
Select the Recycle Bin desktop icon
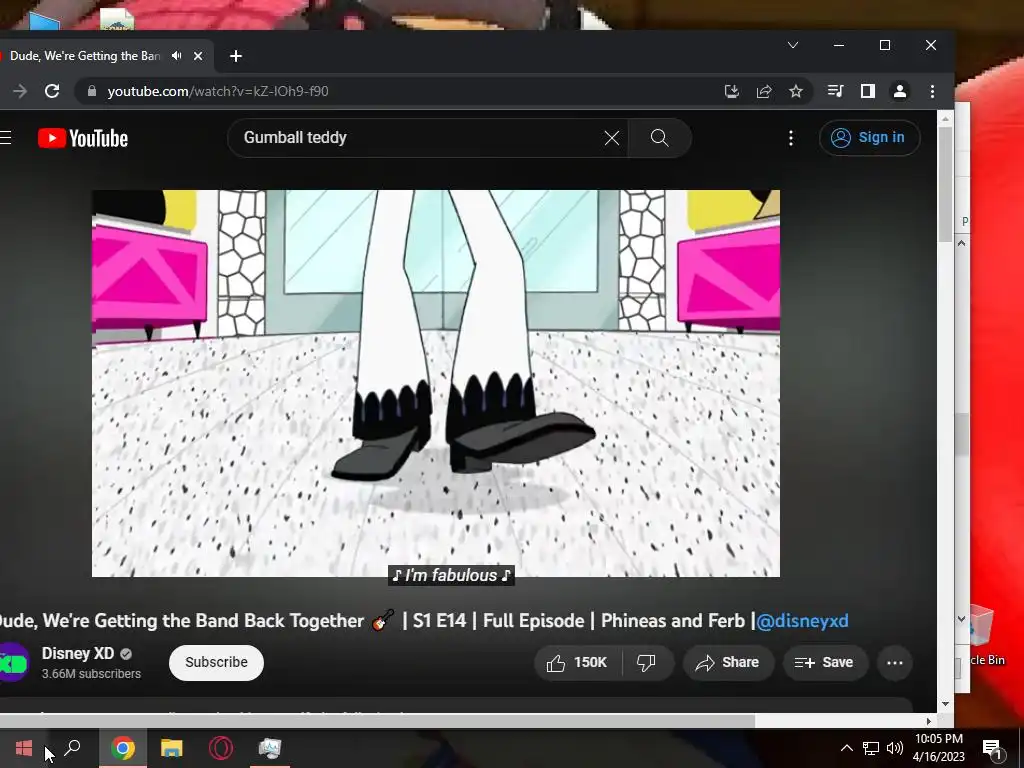click(985, 635)
